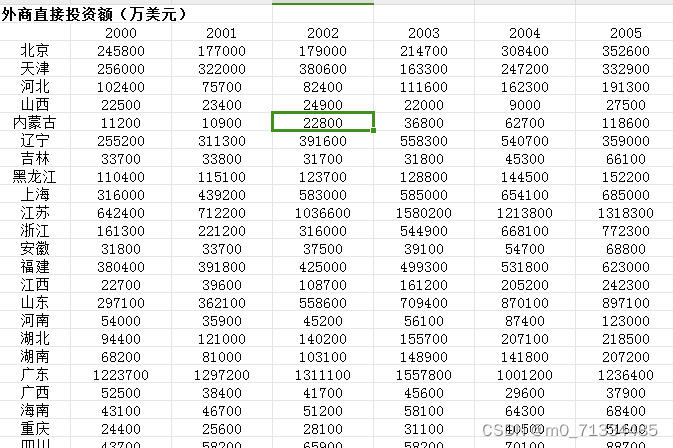The image size is (673, 448).
Task: Select cell 66100 in the 吉林 row
Action: (626, 159)
